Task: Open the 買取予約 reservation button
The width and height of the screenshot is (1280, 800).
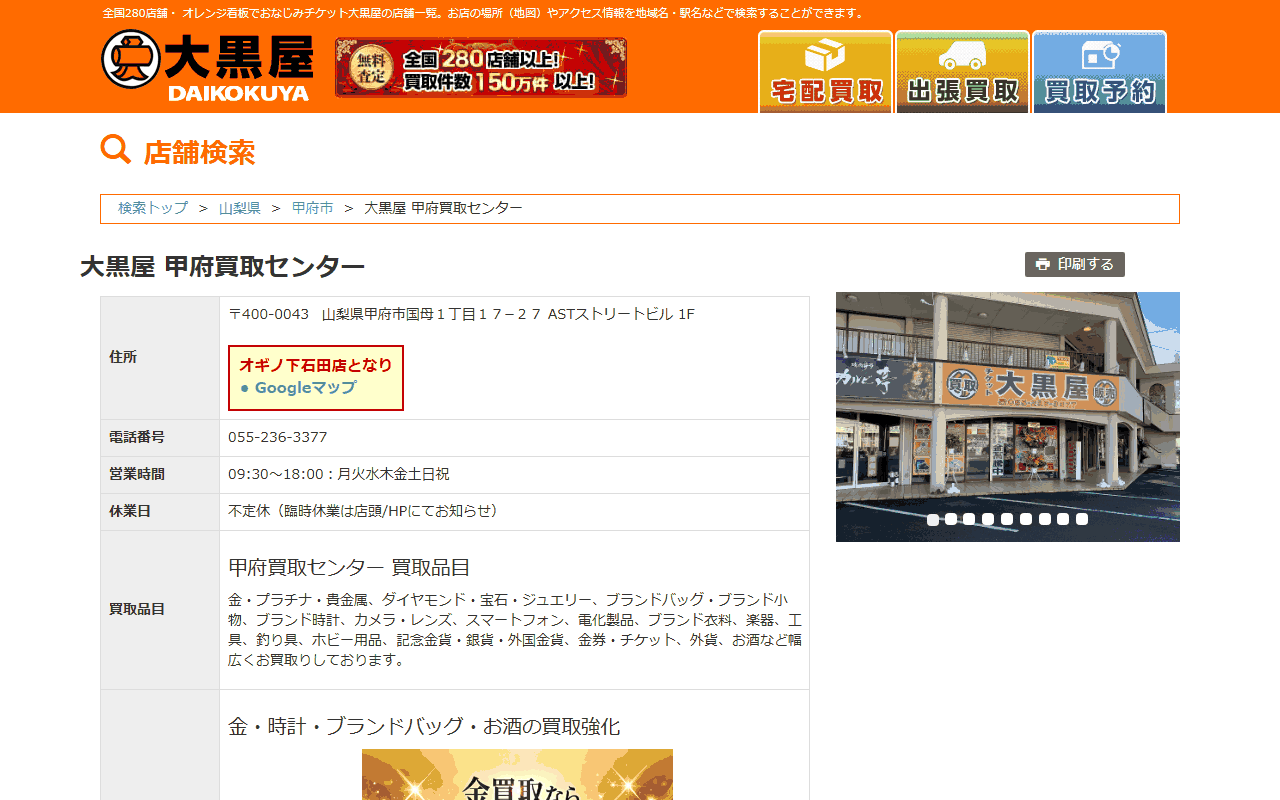Action: [1099, 71]
